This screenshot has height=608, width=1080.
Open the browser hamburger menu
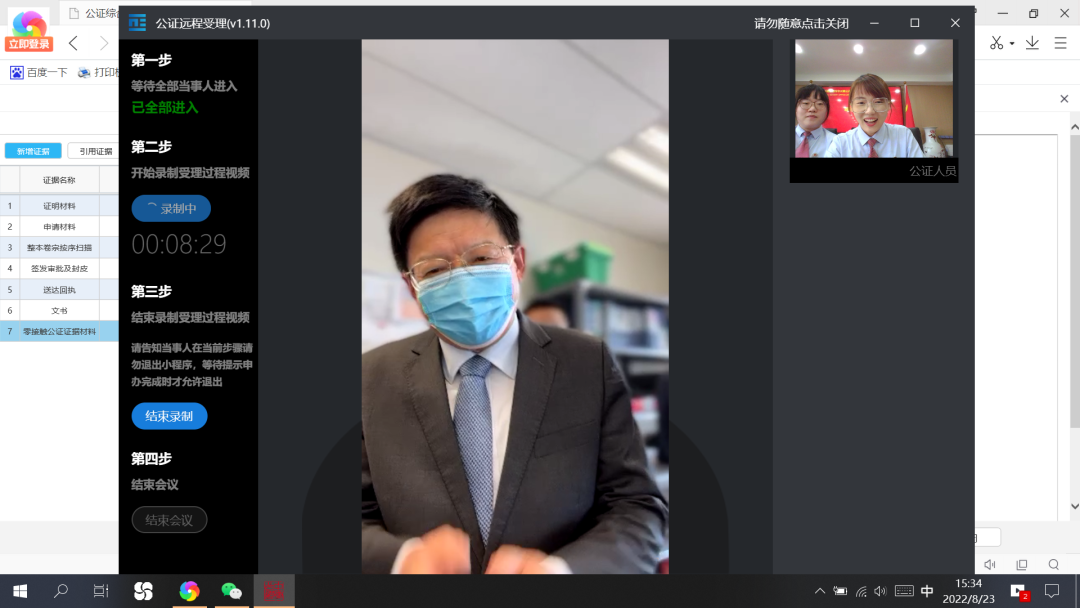[1060, 43]
